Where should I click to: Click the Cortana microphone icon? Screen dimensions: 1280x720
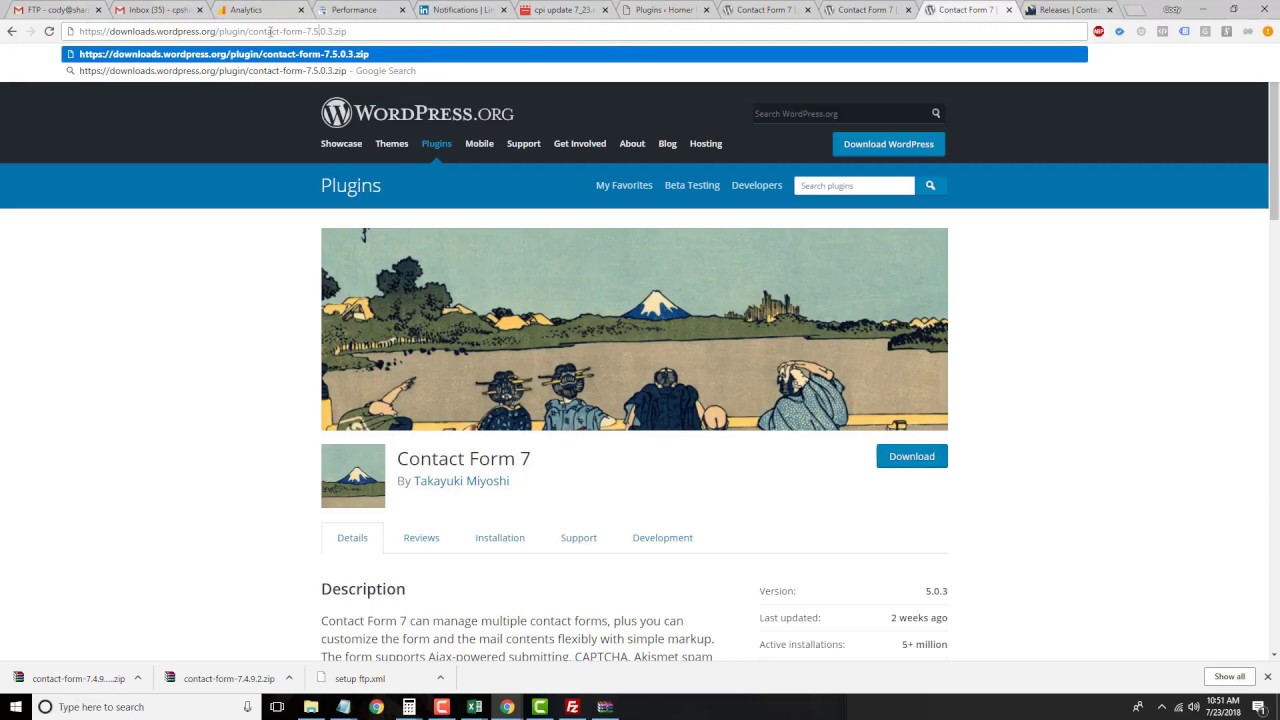click(247, 707)
